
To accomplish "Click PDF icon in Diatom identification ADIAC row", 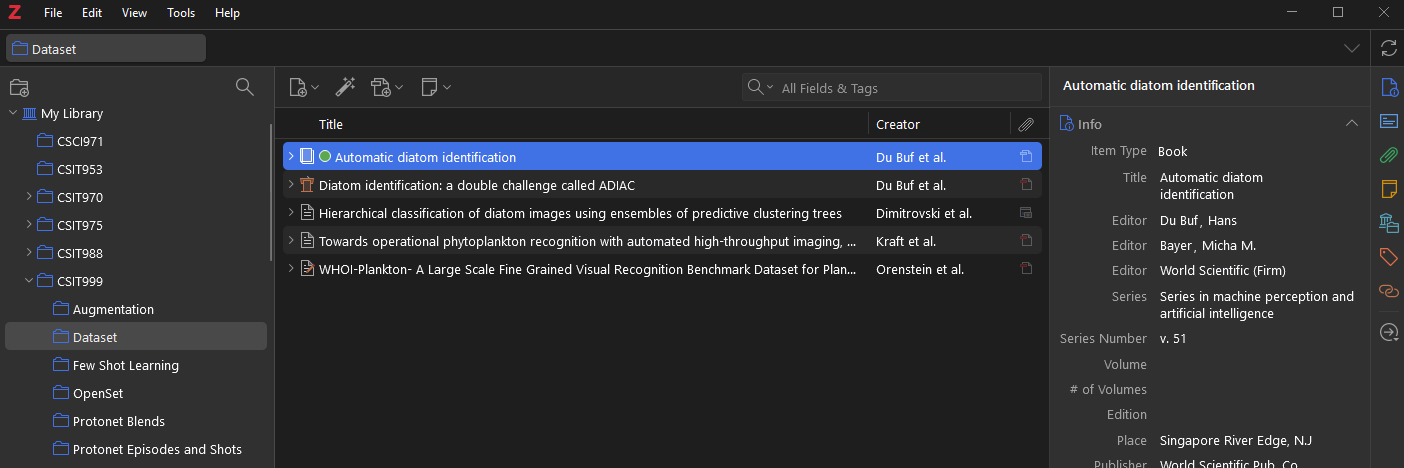I will coord(1026,185).
